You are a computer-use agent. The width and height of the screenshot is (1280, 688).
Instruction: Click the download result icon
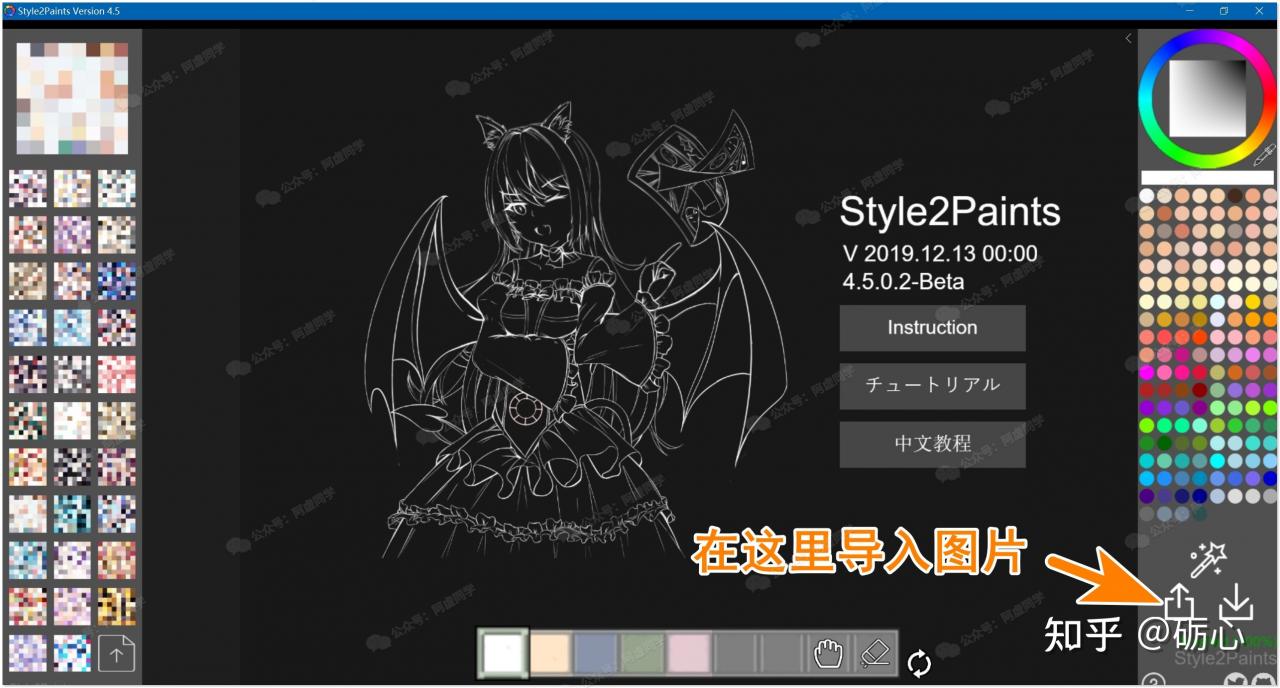[1237, 601]
